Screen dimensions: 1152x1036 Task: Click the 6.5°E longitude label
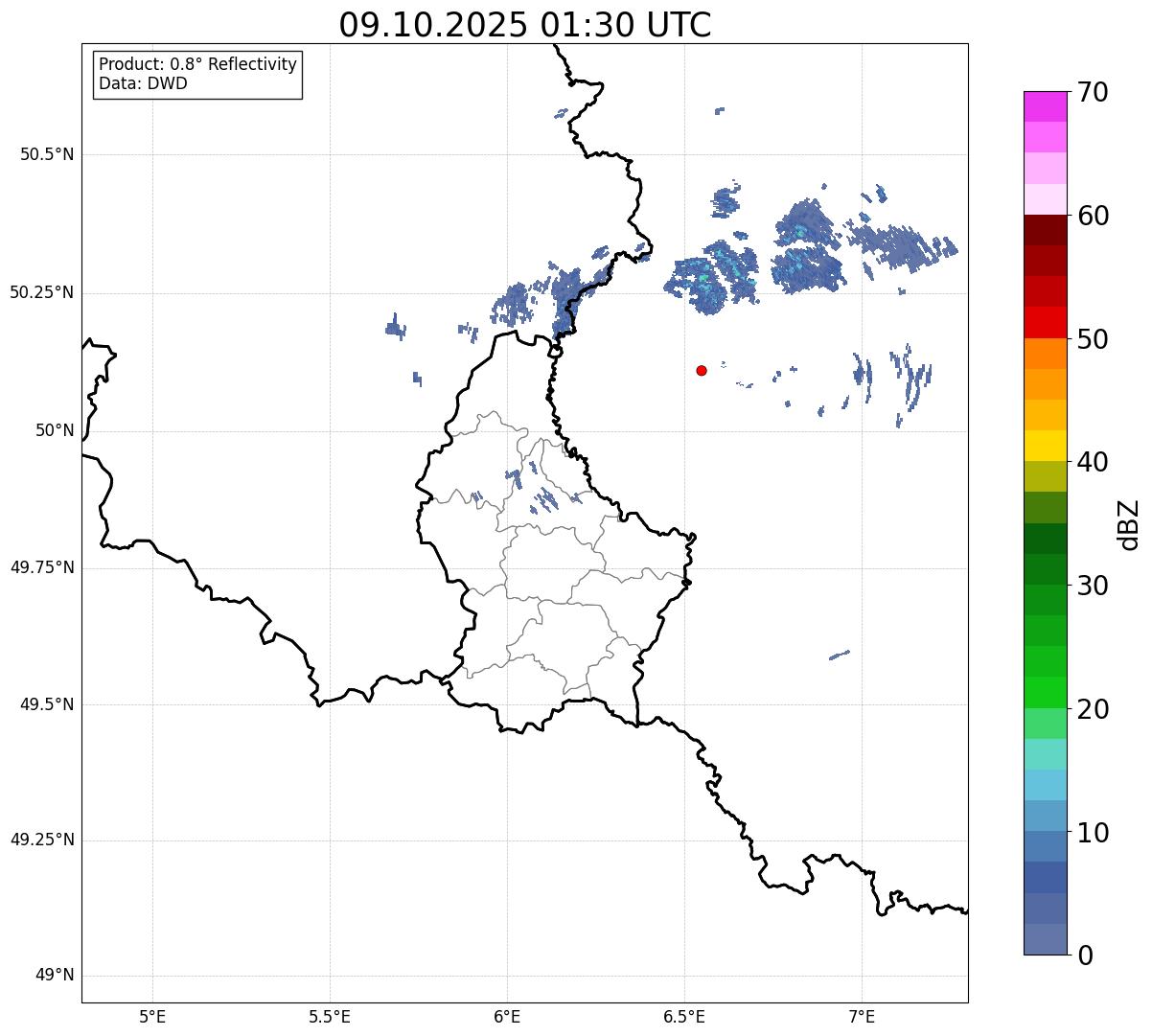684,1016
